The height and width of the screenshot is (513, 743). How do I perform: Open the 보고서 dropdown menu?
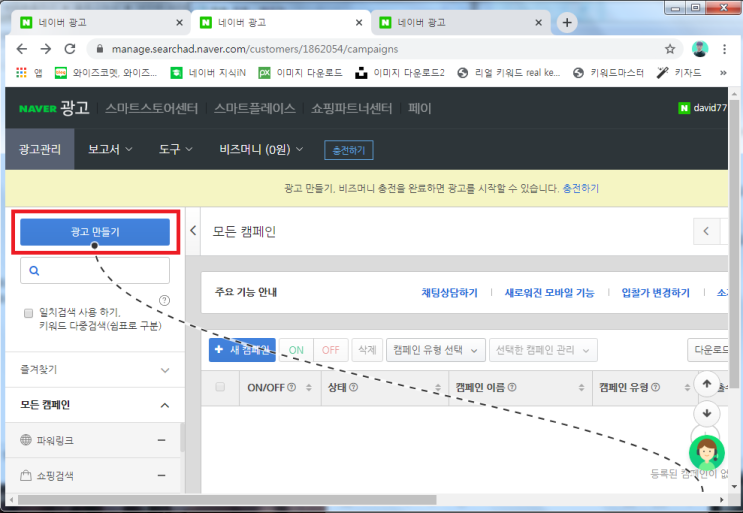click(110, 149)
